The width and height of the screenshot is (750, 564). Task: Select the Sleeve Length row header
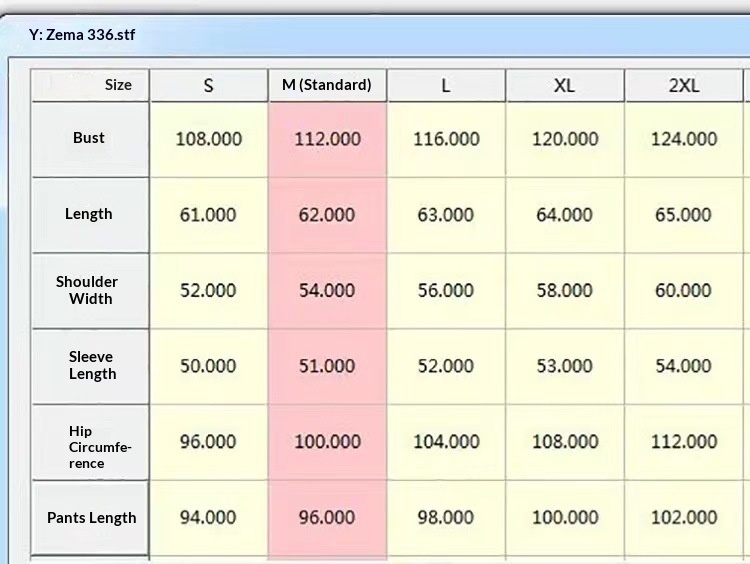[90, 366]
